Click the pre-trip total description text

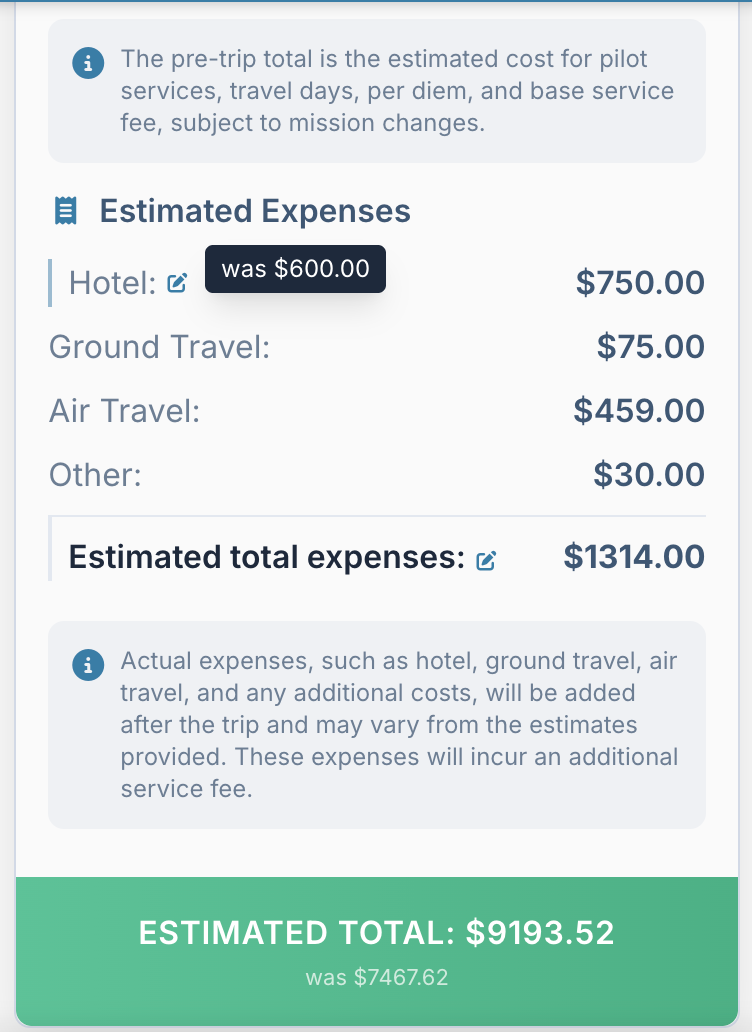[397, 91]
